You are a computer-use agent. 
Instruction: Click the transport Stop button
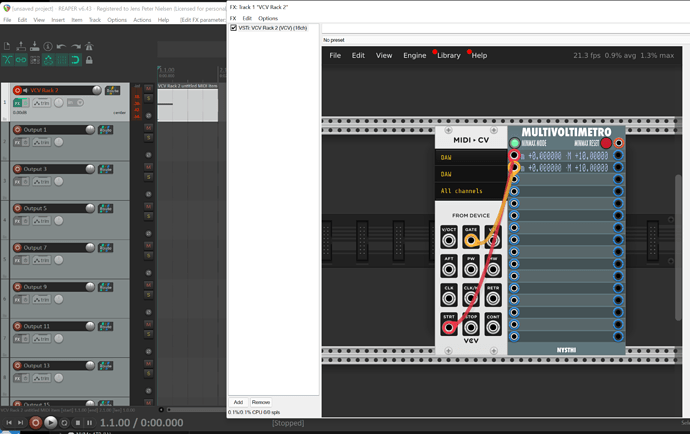click(x=77, y=423)
